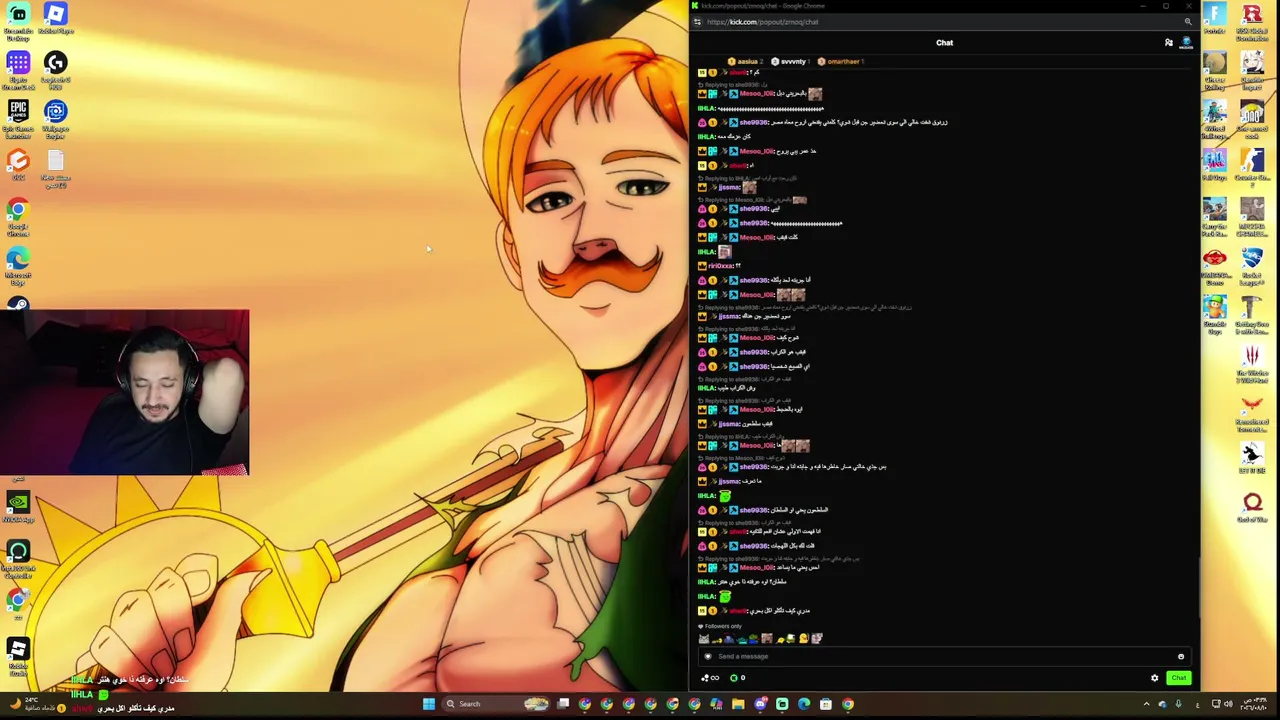Open Microsoft Edge desktop shortcut

point(18,266)
